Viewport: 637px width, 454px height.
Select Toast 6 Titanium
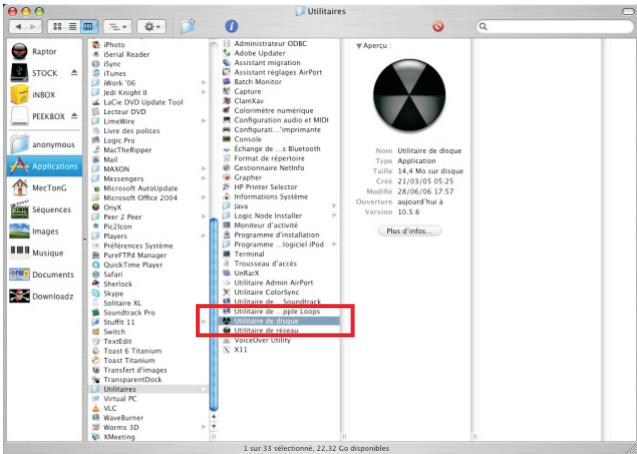point(149,351)
